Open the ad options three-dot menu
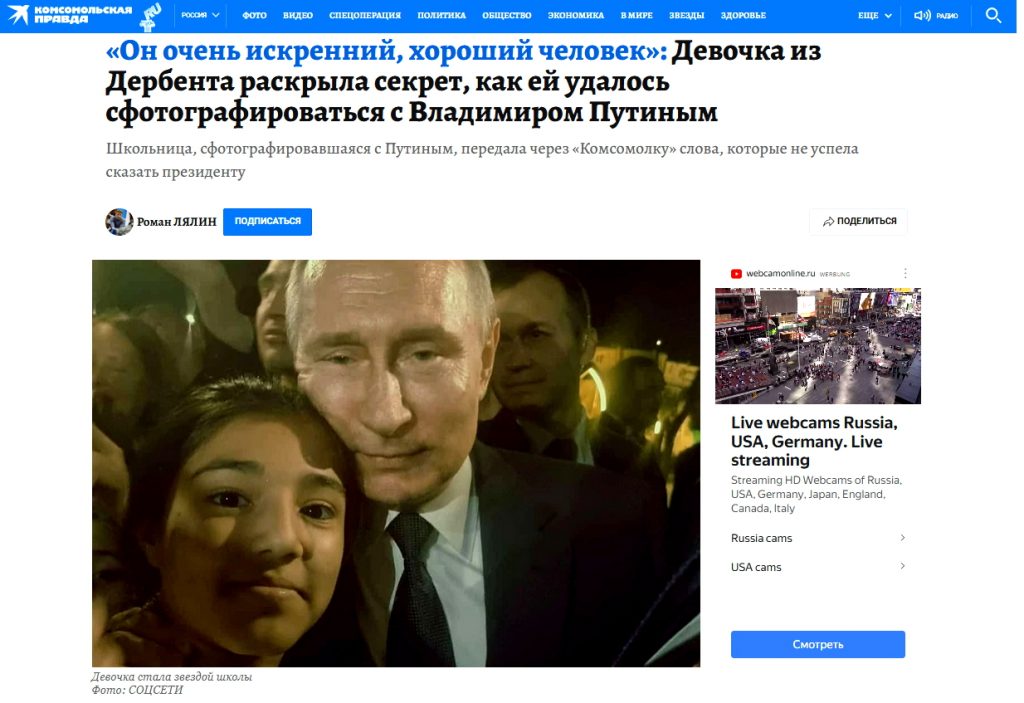Viewport: 1024px width, 703px height. click(905, 273)
